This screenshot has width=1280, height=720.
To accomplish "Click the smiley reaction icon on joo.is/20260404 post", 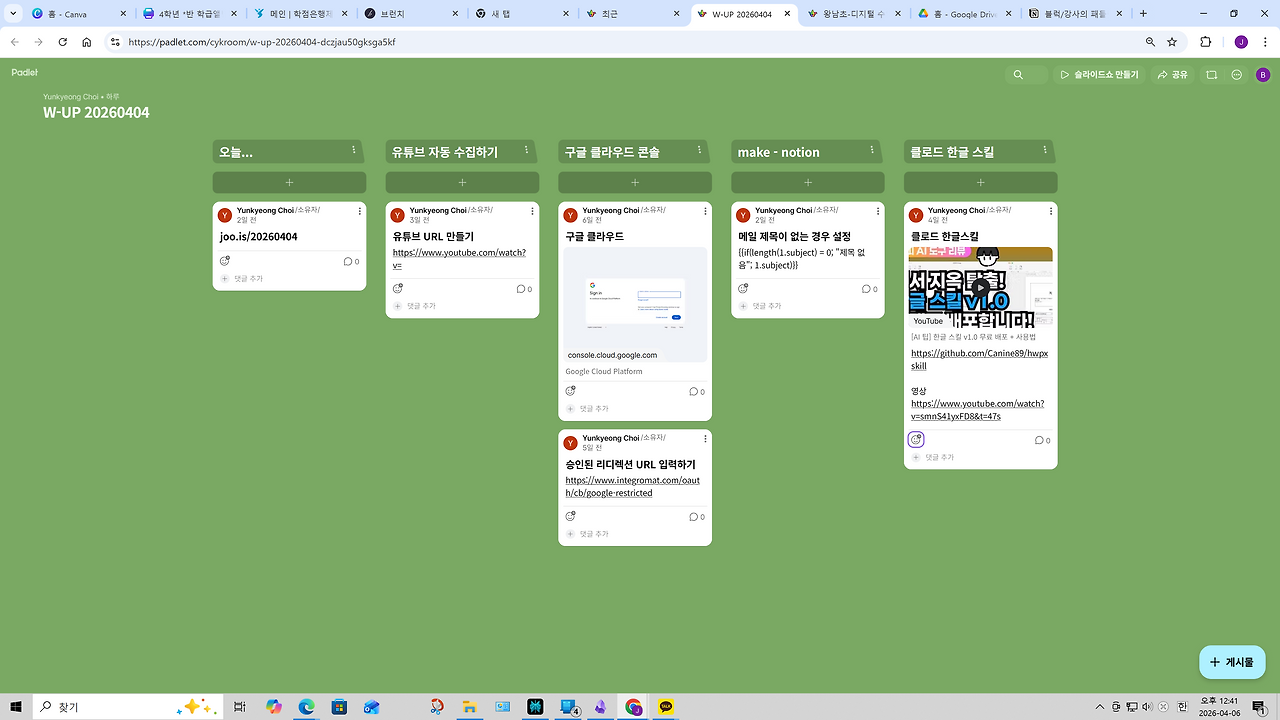I will 225,260.
